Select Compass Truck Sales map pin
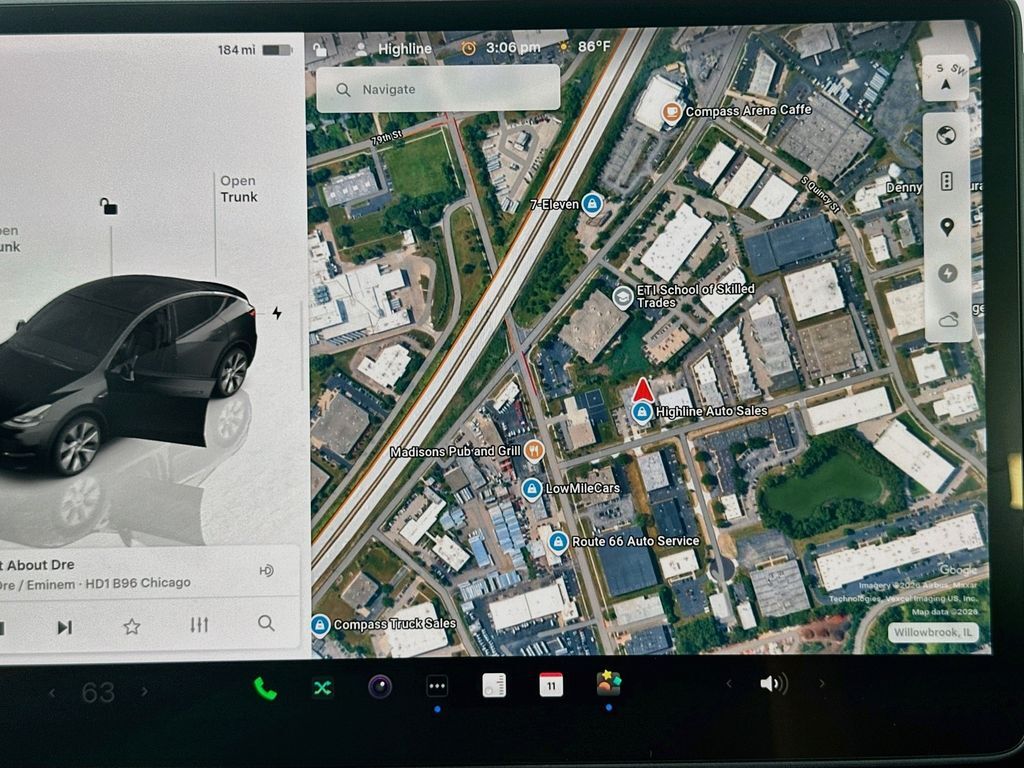The width and height of the screenshot is (1024, 768). [x=320, y=625]
